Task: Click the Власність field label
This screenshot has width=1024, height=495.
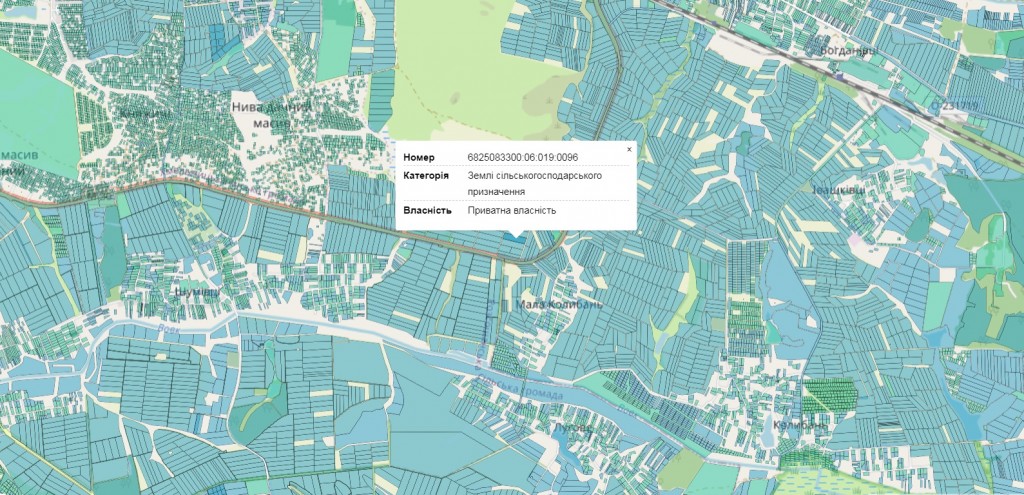Action: pyautogui.click(x=428, y=210)
